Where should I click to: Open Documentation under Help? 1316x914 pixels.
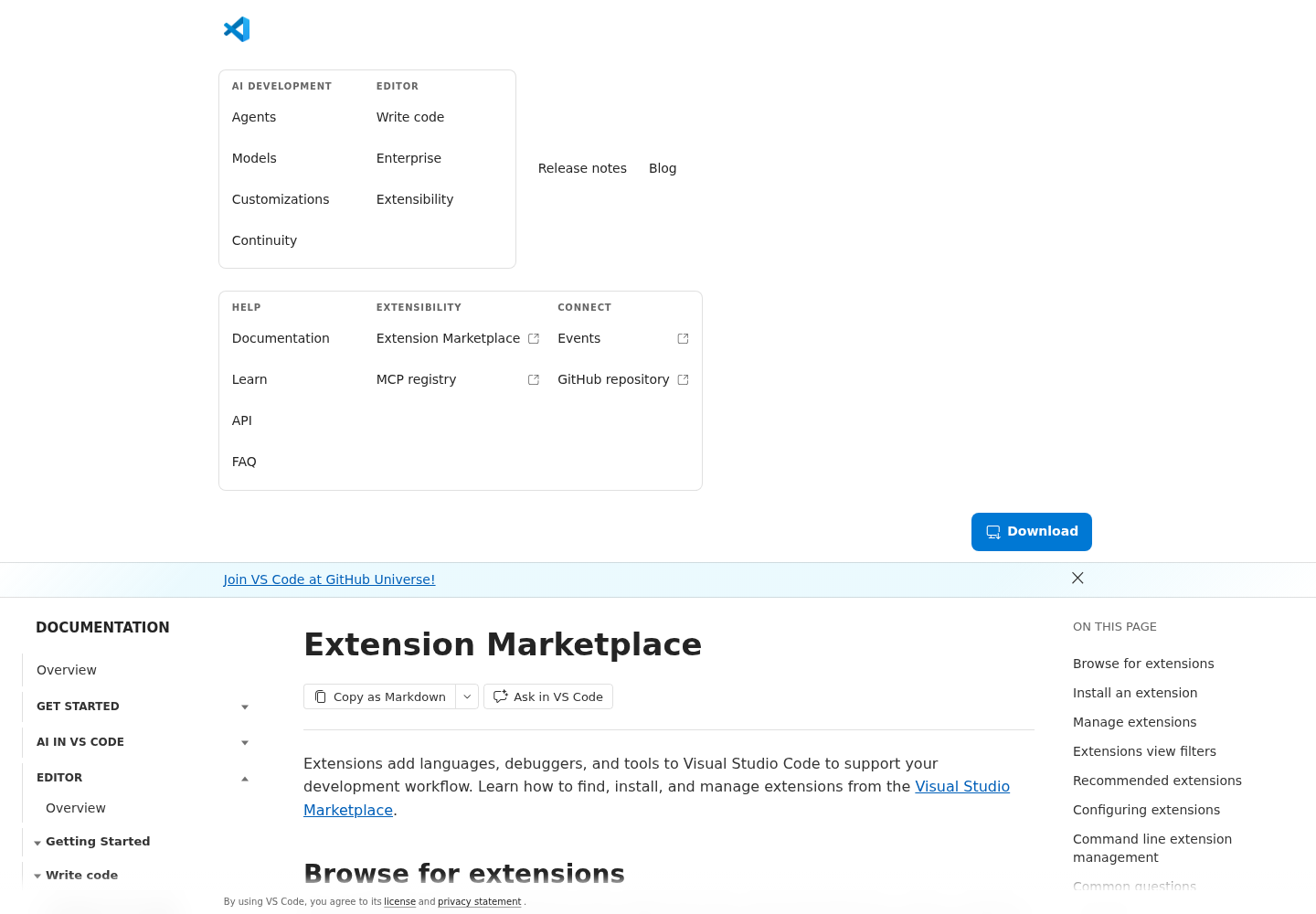coord(281,338)
